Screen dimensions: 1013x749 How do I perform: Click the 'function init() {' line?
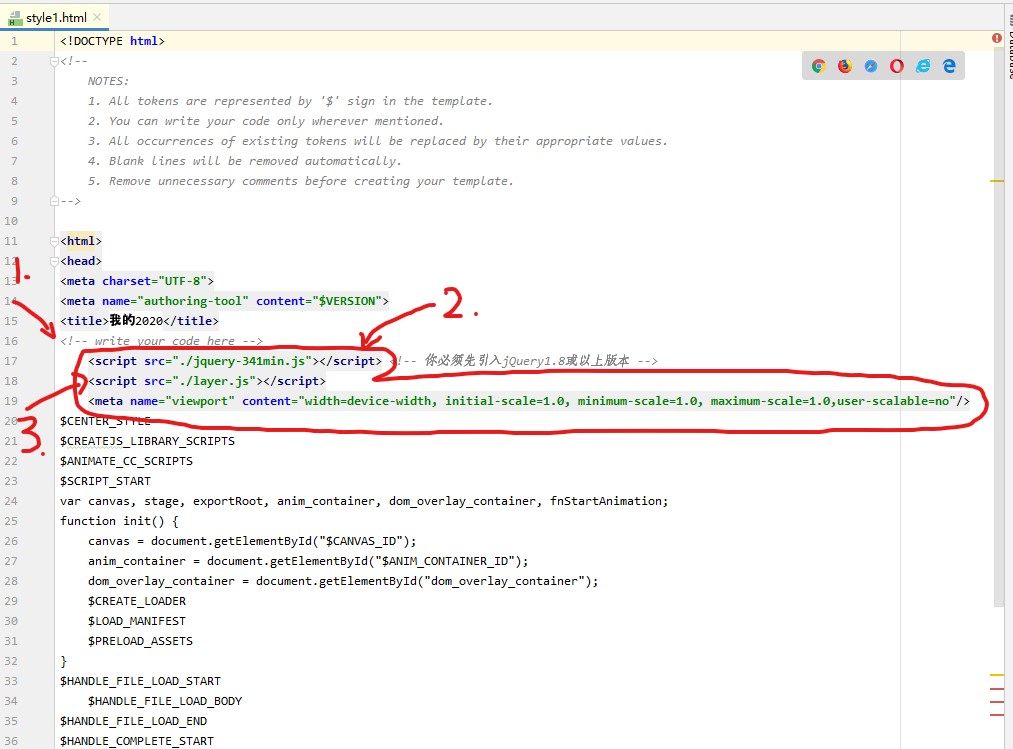coord(120,522)
